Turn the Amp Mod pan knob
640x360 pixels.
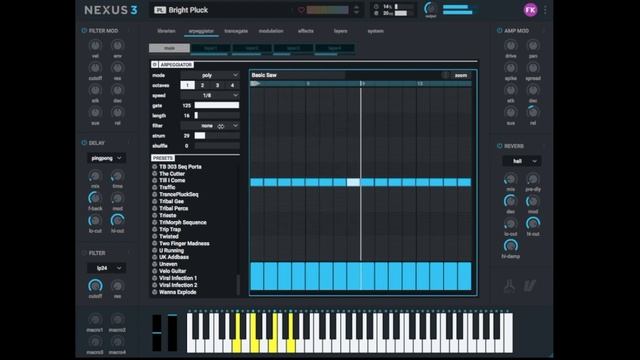(533, 46)
